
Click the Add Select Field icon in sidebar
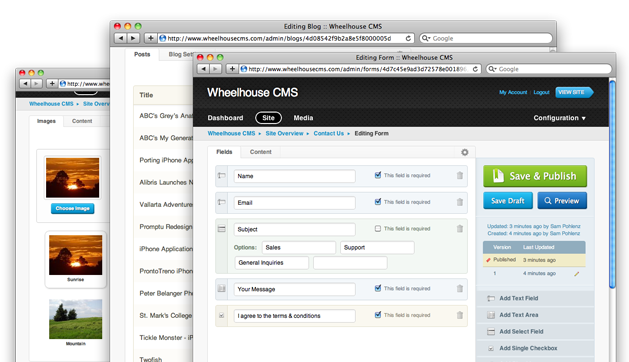click(x=491, y=331)
